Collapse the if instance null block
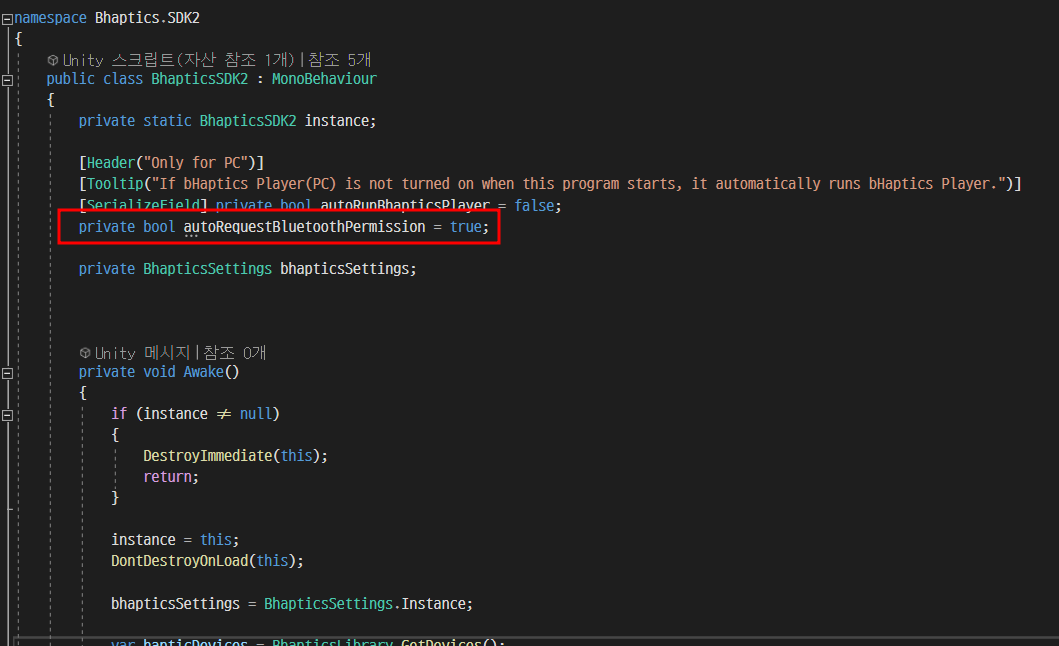The image size is (1059, 646). [7, 416]
